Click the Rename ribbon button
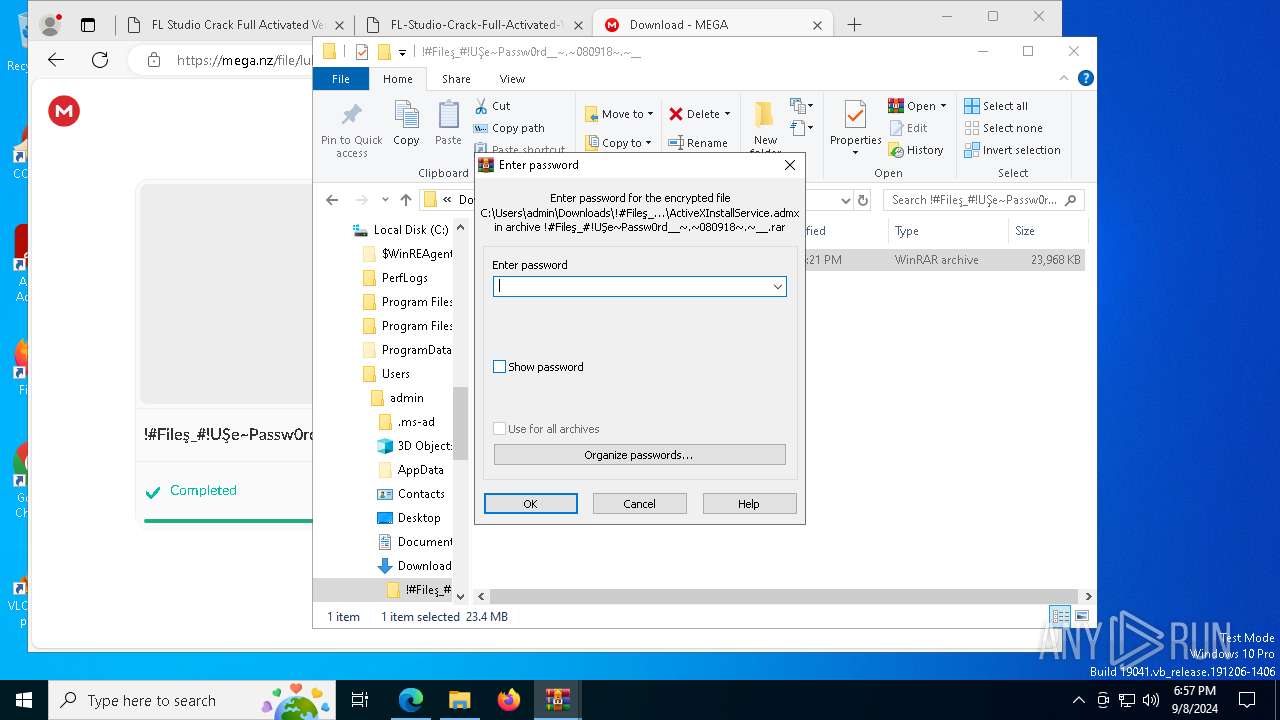Image resolution: width=1280 pixels, height=720 pixels. [697, 143]
